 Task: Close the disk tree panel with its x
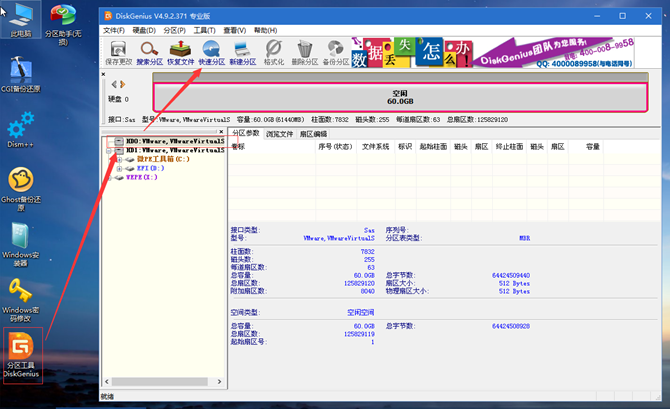click(x=221, y=132)
